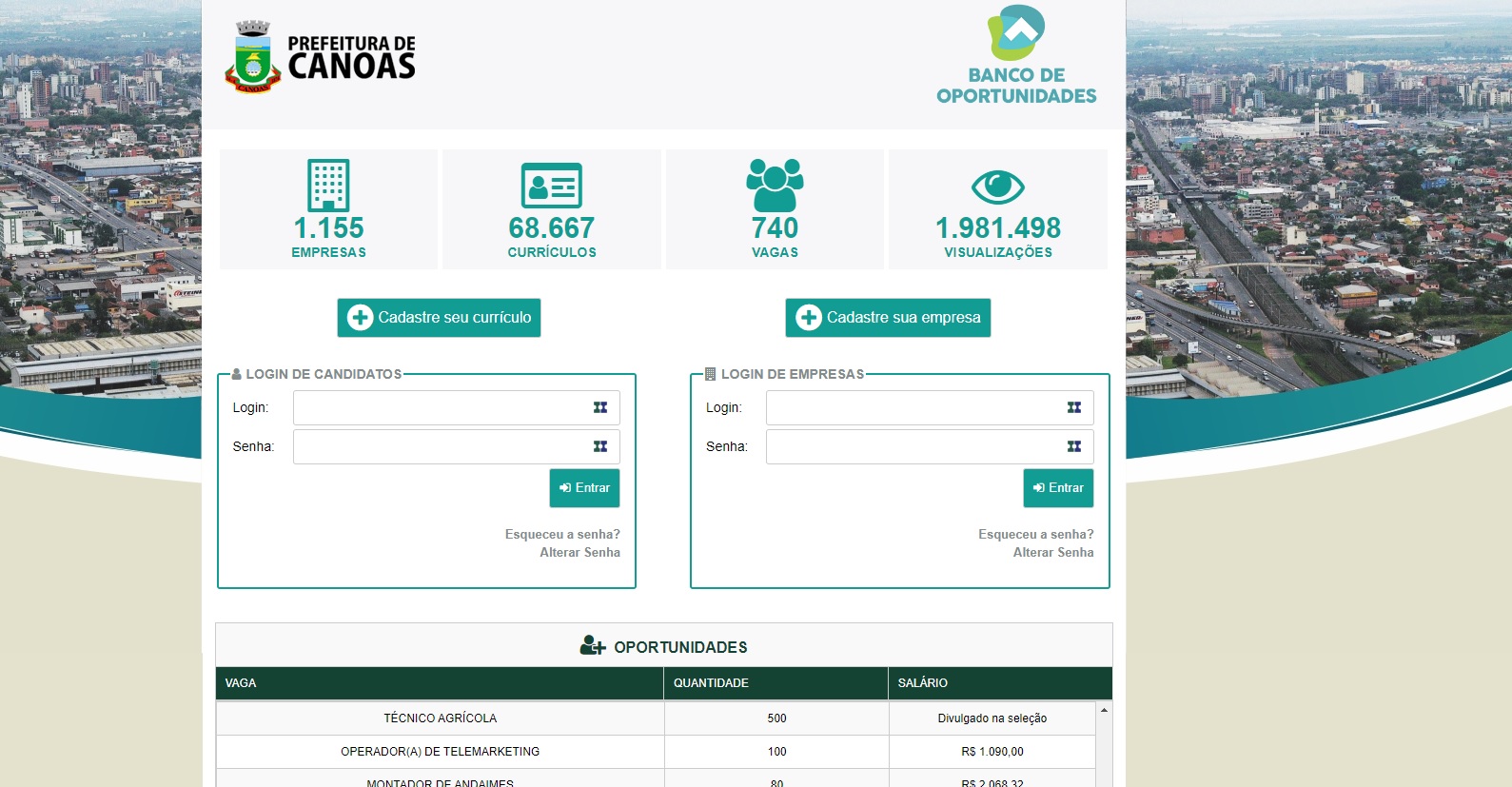This screenshot has height=787, width=1512.
Task: Click the Divulgado na seleção salary cell
Action: coord(992,718)
